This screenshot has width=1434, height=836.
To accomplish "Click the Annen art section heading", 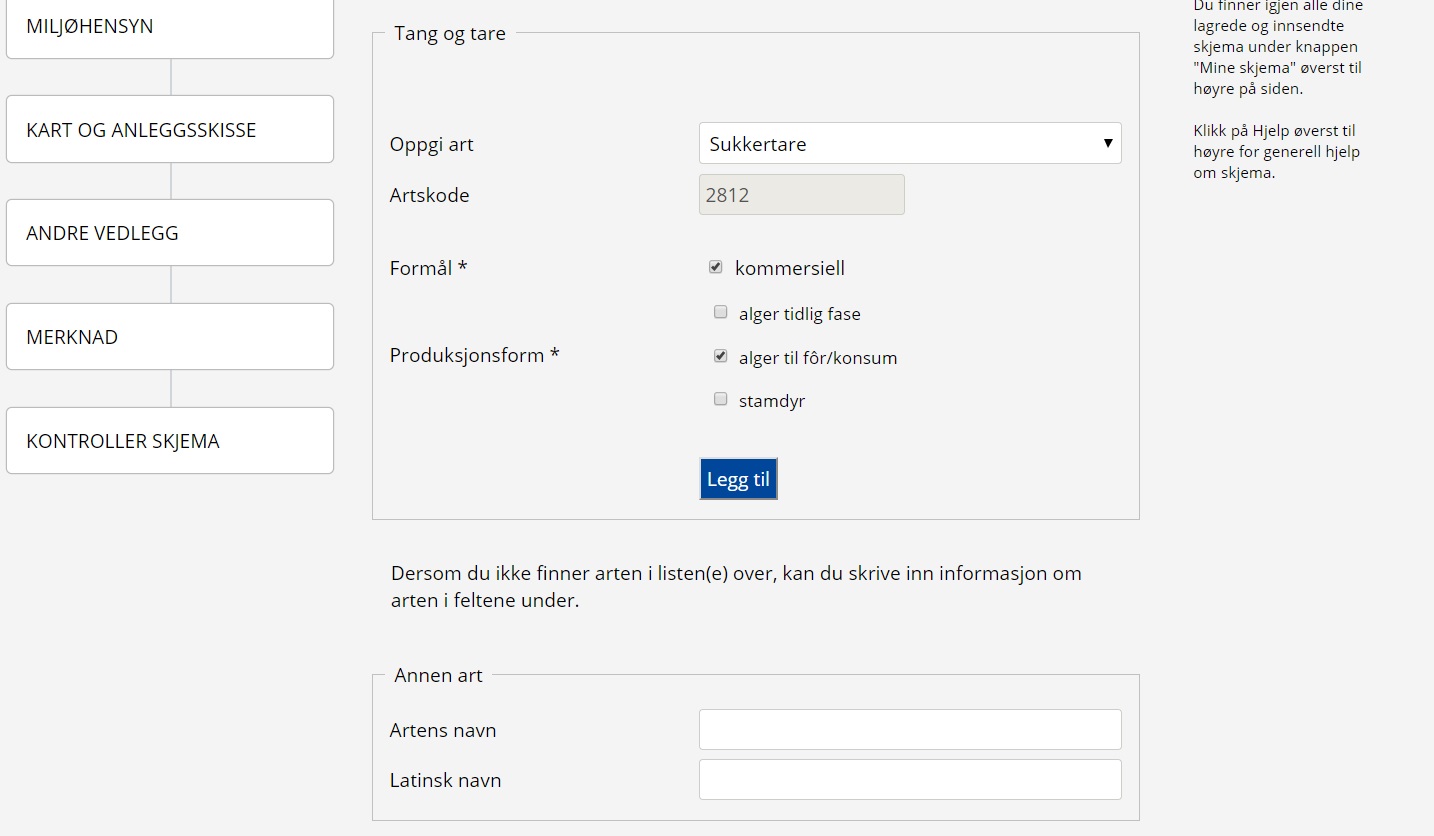I will click(438, 676).
